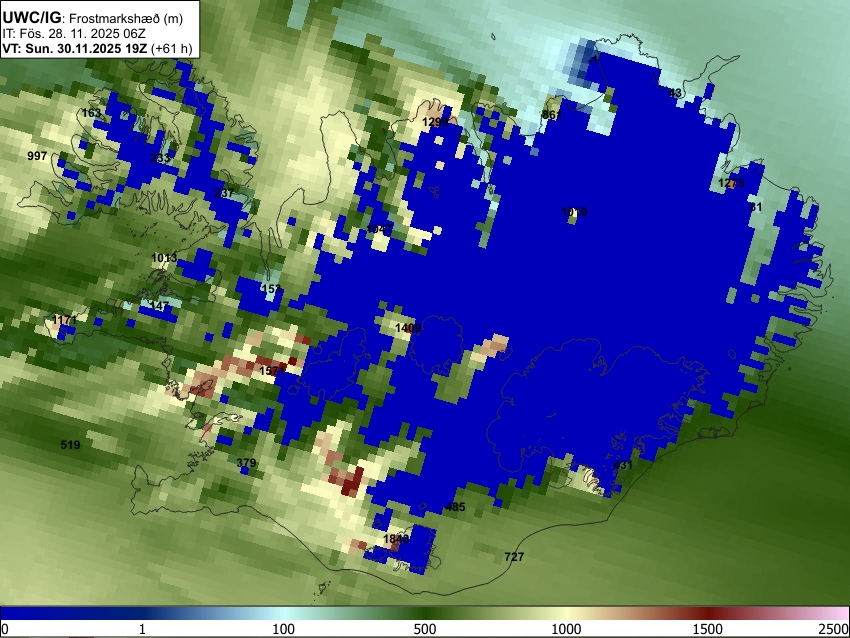Click the map value label '1171'
The height and width of the screenshot is (638, 850).
pyautogui.click(x=65, y=320)
